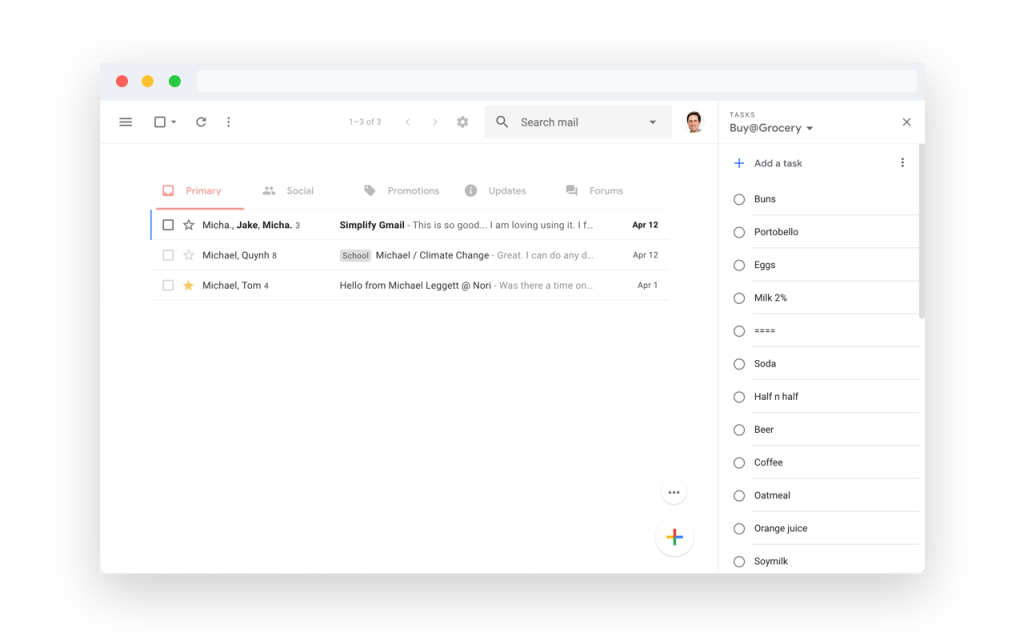The width and height of the screenshot is (1024, 640).
Task: Close the Tasks side panel
Action: click(x=906, y=122)
